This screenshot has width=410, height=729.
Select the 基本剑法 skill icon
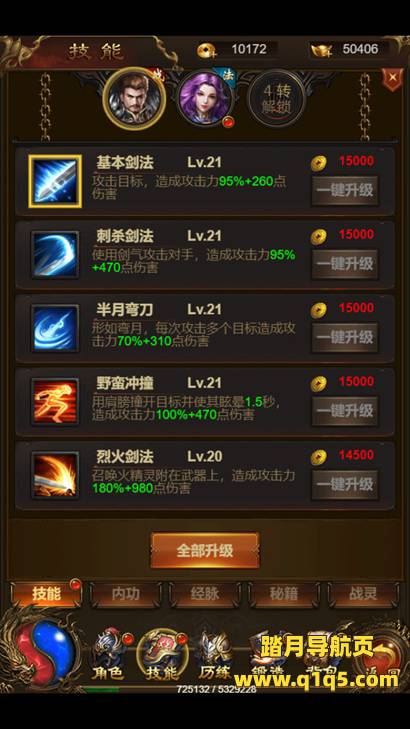pos(55,181)
